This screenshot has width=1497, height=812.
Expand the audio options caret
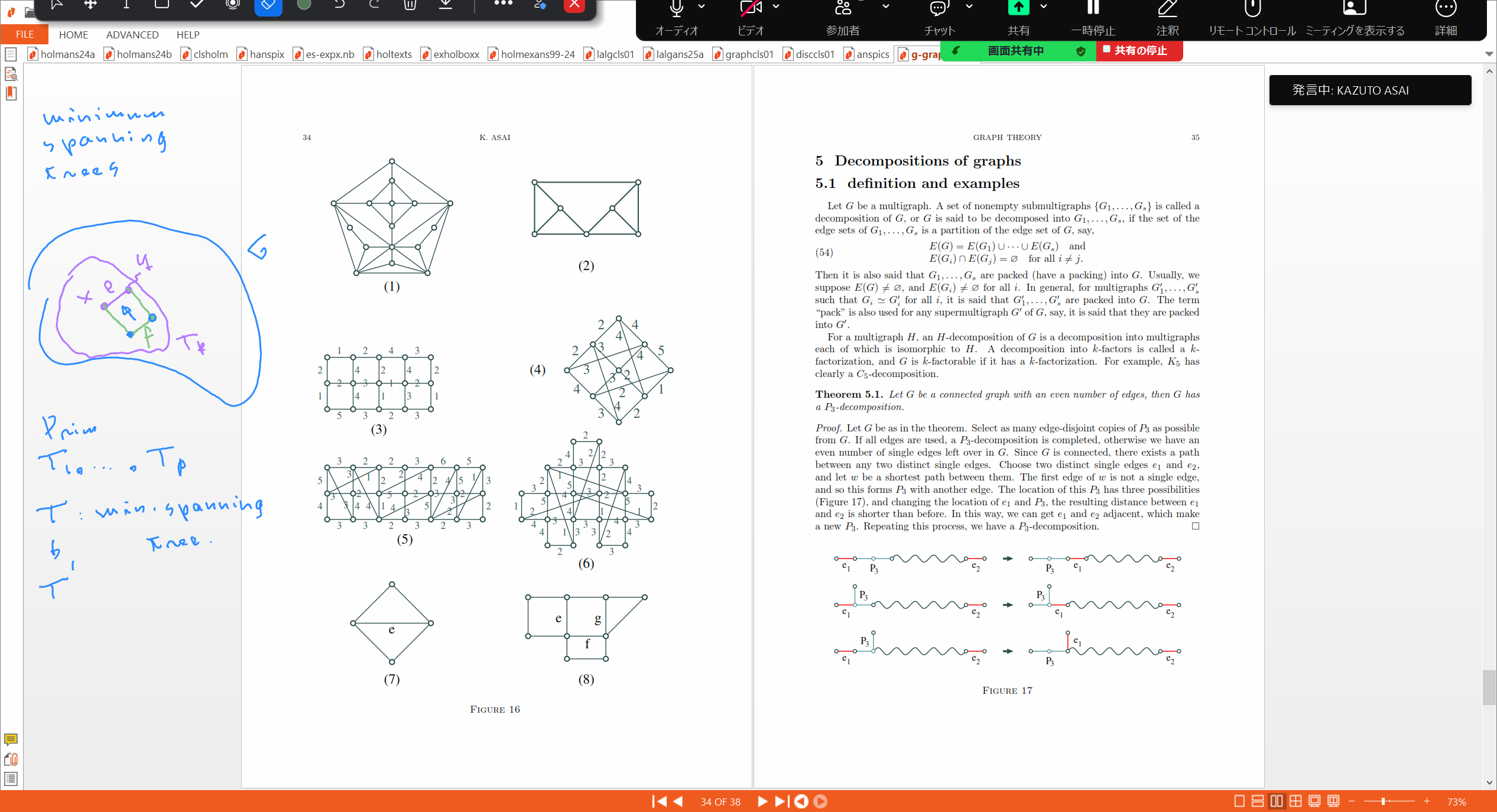(x=702, y=7)
